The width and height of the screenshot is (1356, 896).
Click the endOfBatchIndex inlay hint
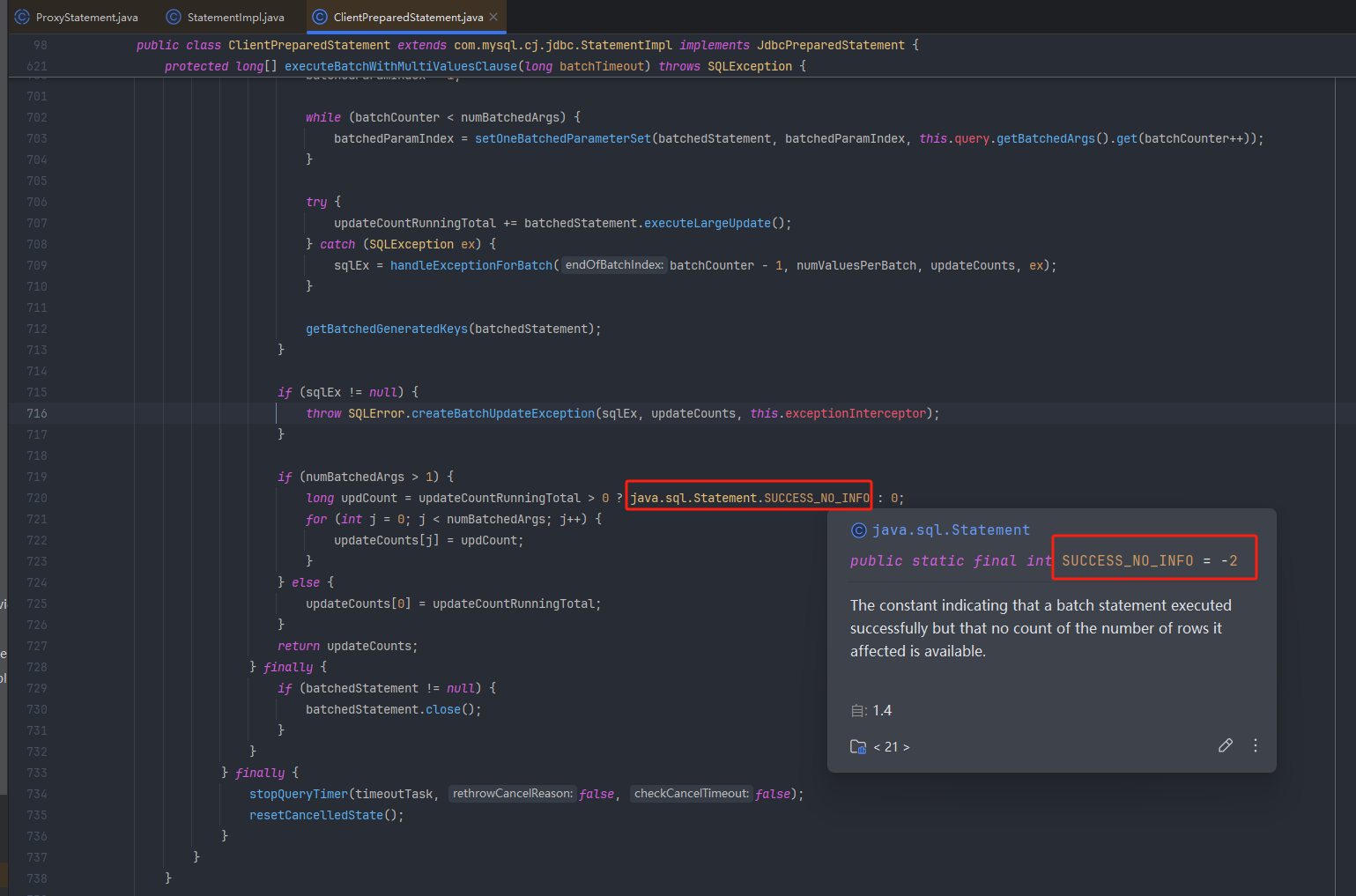(x=613, y=265)
